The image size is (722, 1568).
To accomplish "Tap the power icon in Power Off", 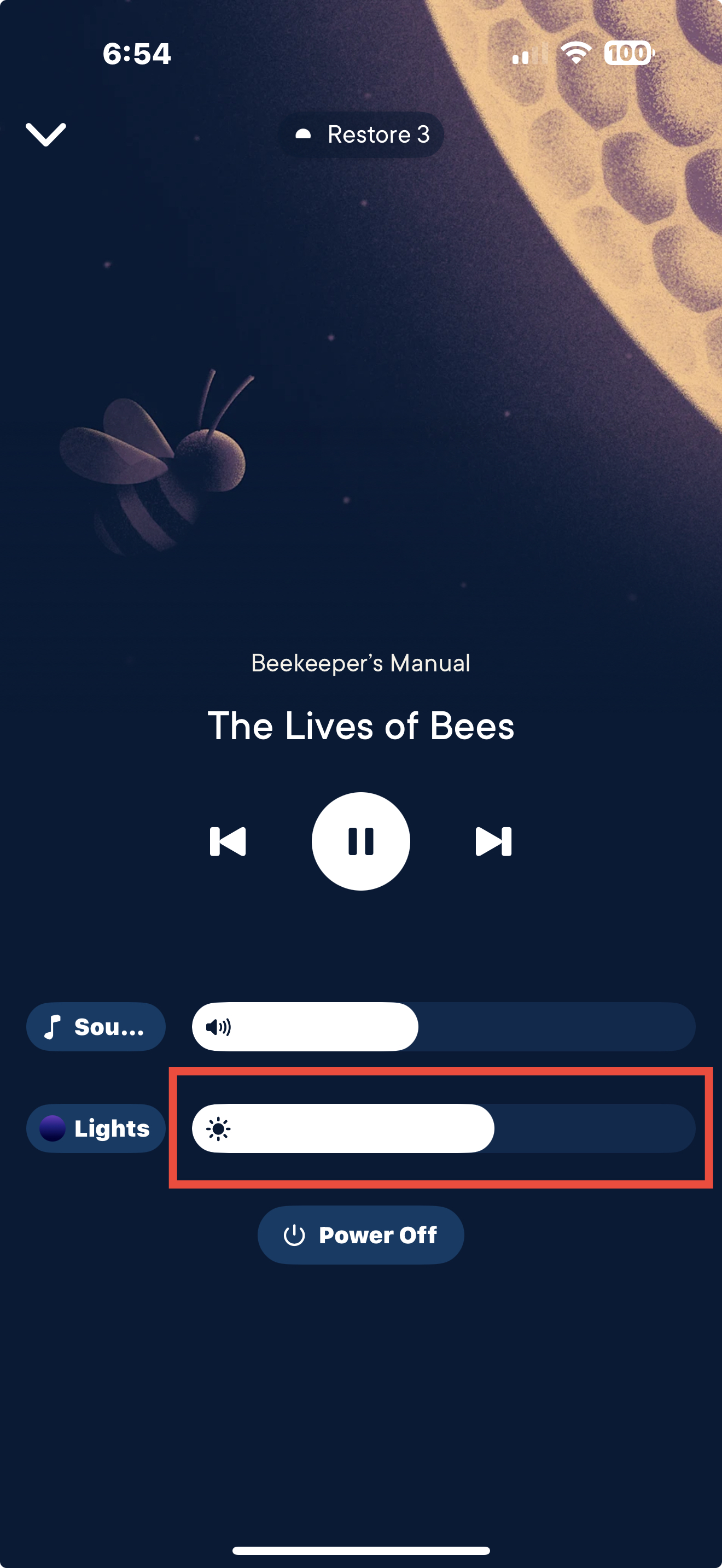I will click(294, 1235).
